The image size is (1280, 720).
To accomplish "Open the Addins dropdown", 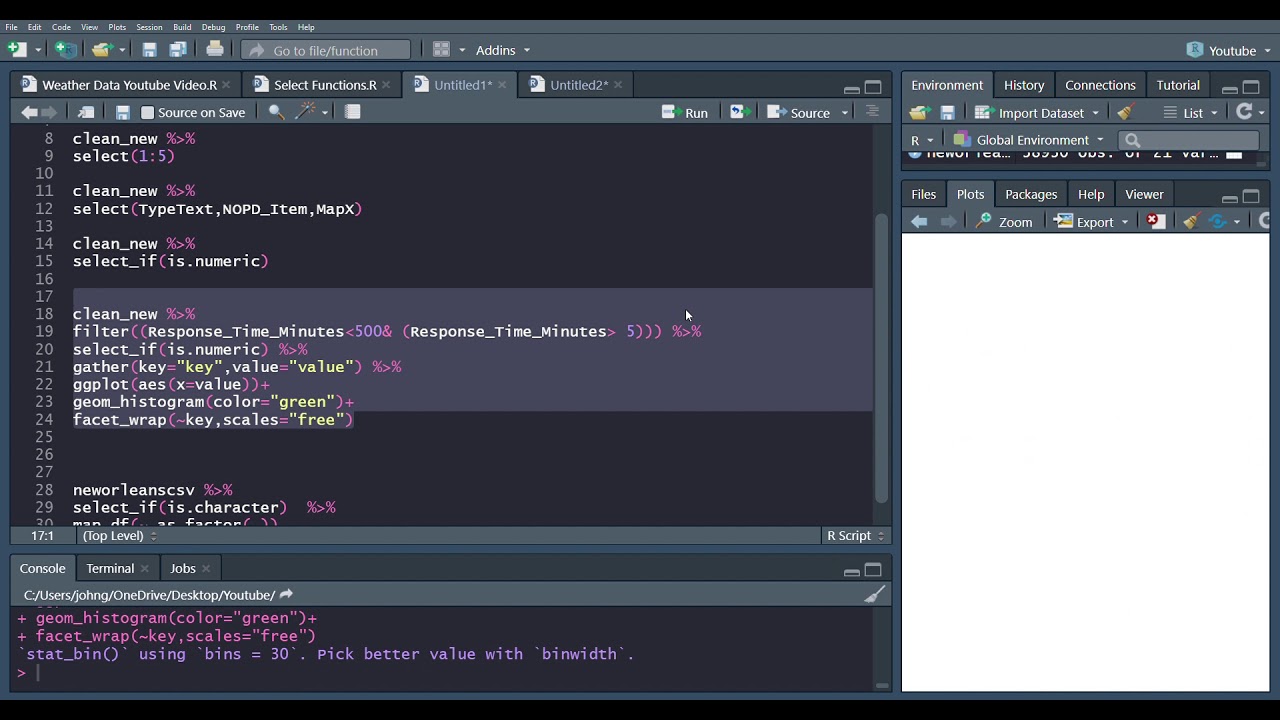I will pyautogui.click(x=503, y=50).
